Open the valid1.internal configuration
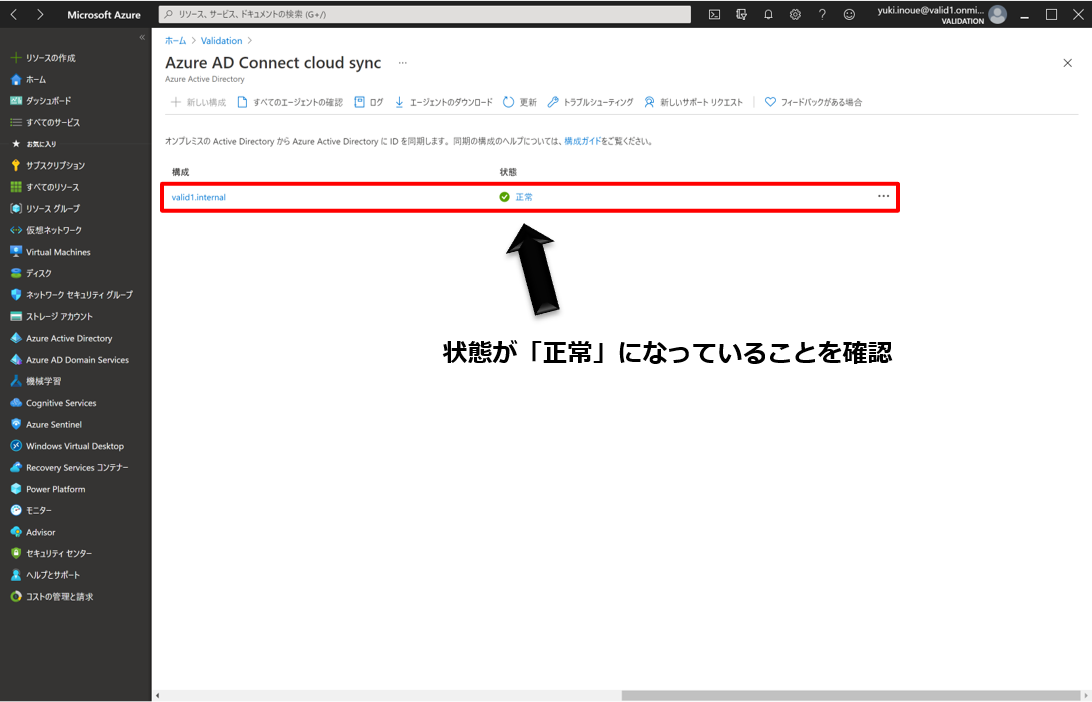The height and width of the screenshot is (702, 1092). [198, 197]
